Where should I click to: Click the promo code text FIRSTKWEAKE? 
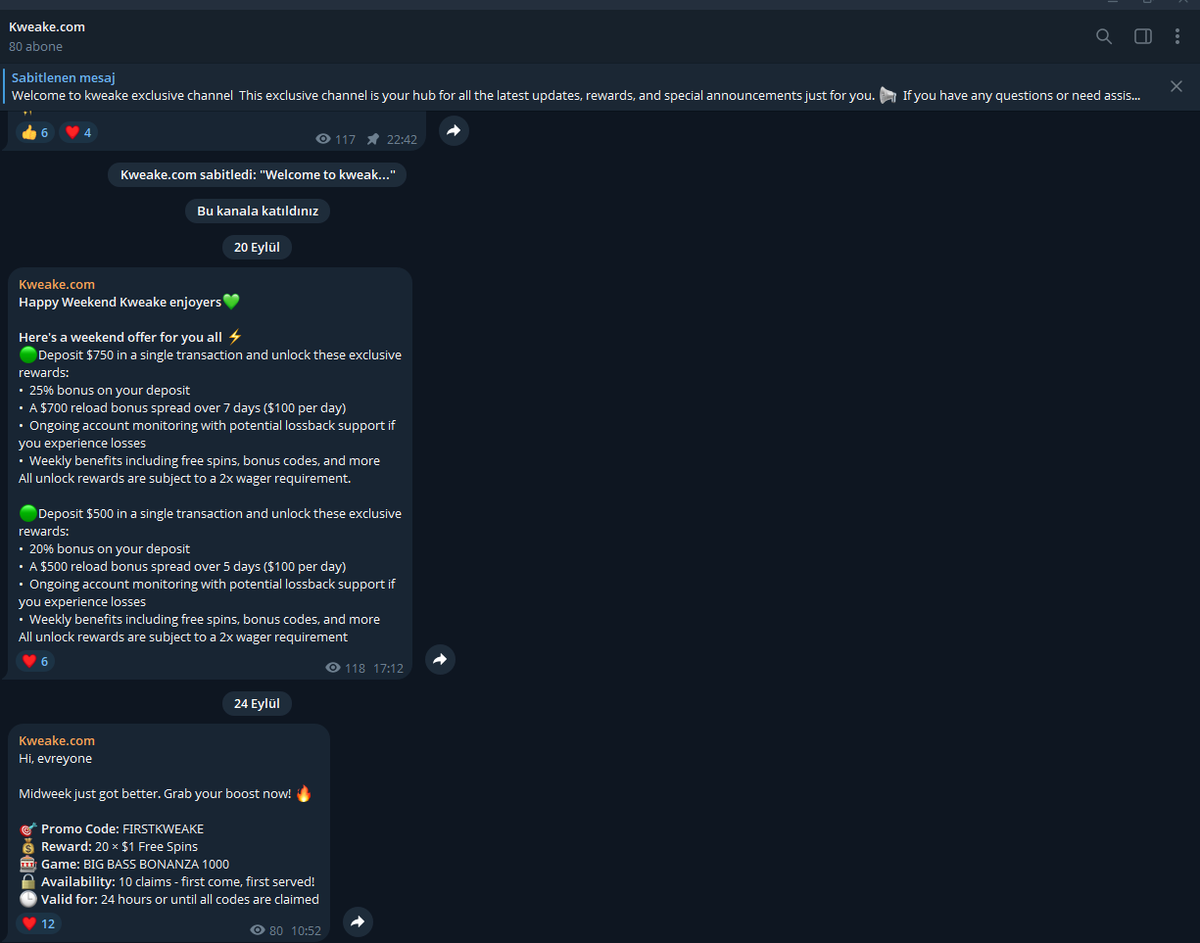click(162, 829)
